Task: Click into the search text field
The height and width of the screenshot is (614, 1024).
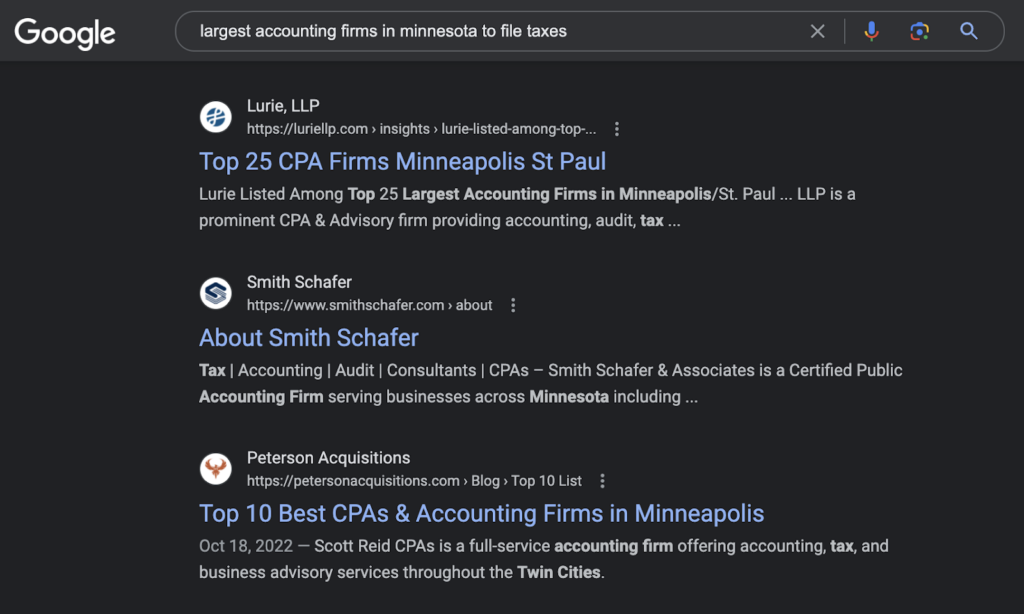Action: 490,31
